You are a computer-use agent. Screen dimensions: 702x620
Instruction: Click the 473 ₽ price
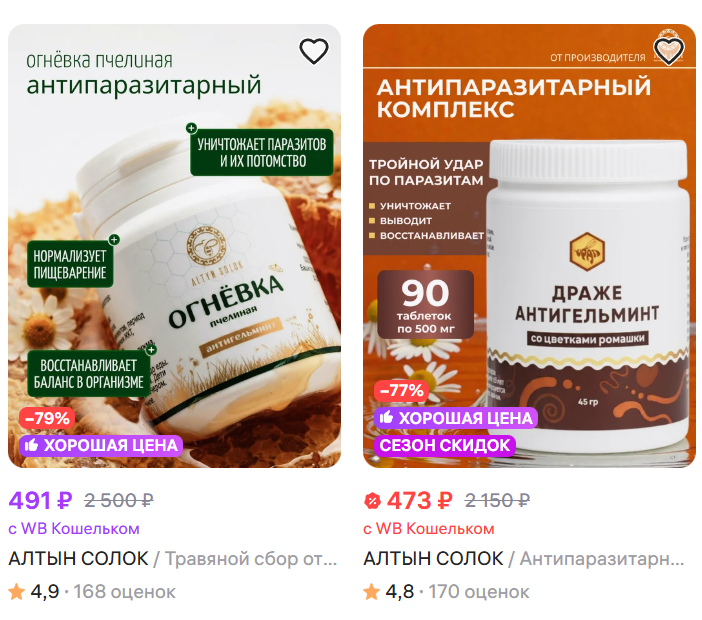coord(419,500)
